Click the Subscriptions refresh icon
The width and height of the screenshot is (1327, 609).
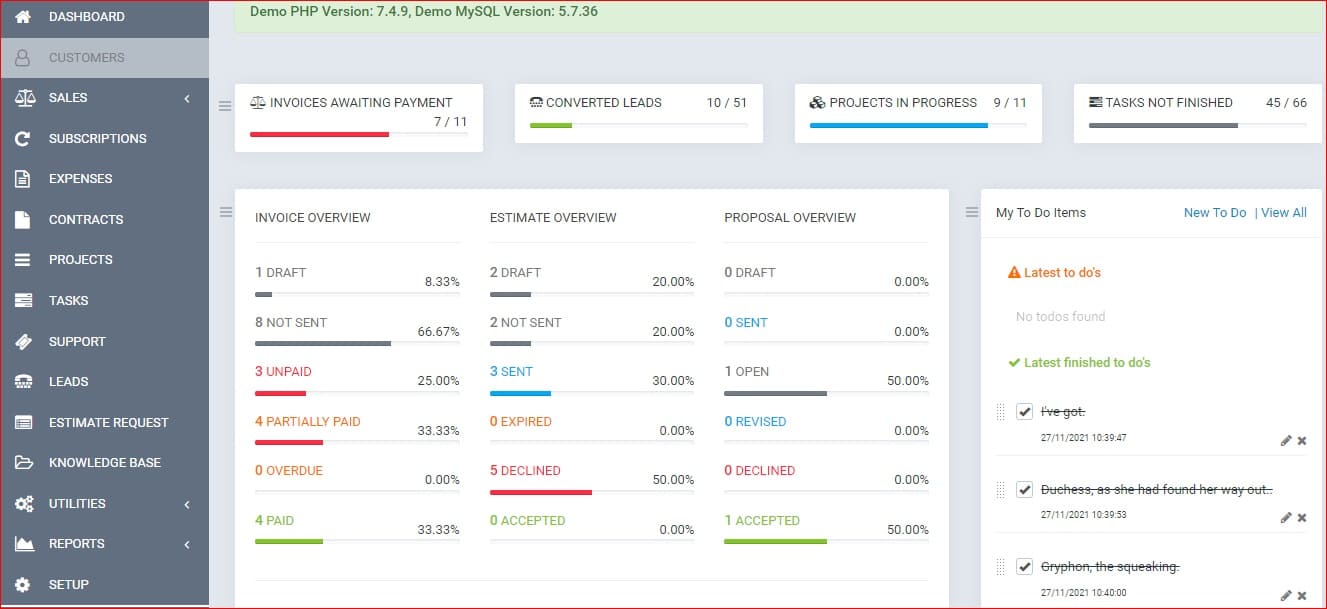coord(23,139)
